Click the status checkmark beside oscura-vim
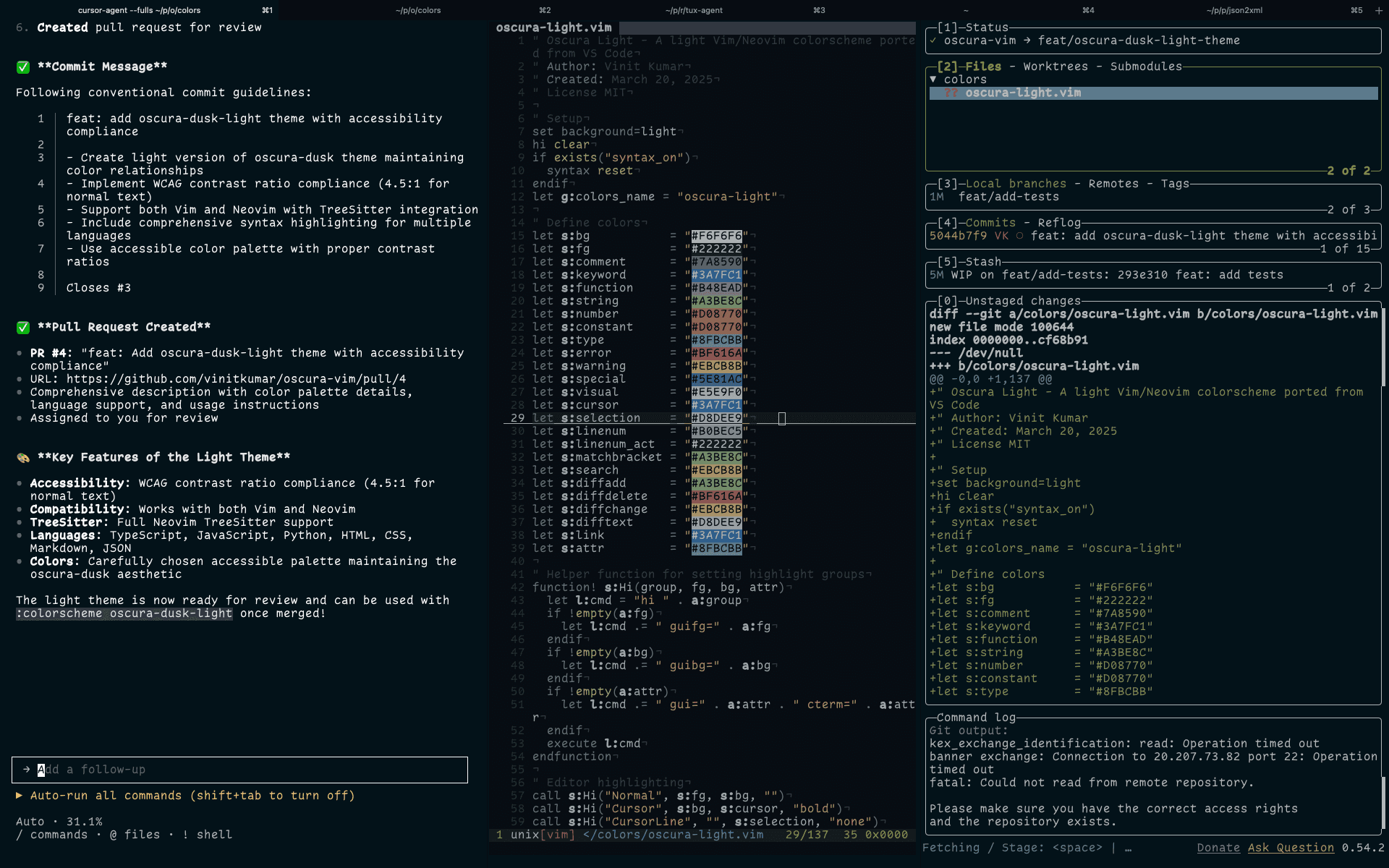The height and width of the screenshot is (868, 1389). pyautogui.click(x=933, y=41)
